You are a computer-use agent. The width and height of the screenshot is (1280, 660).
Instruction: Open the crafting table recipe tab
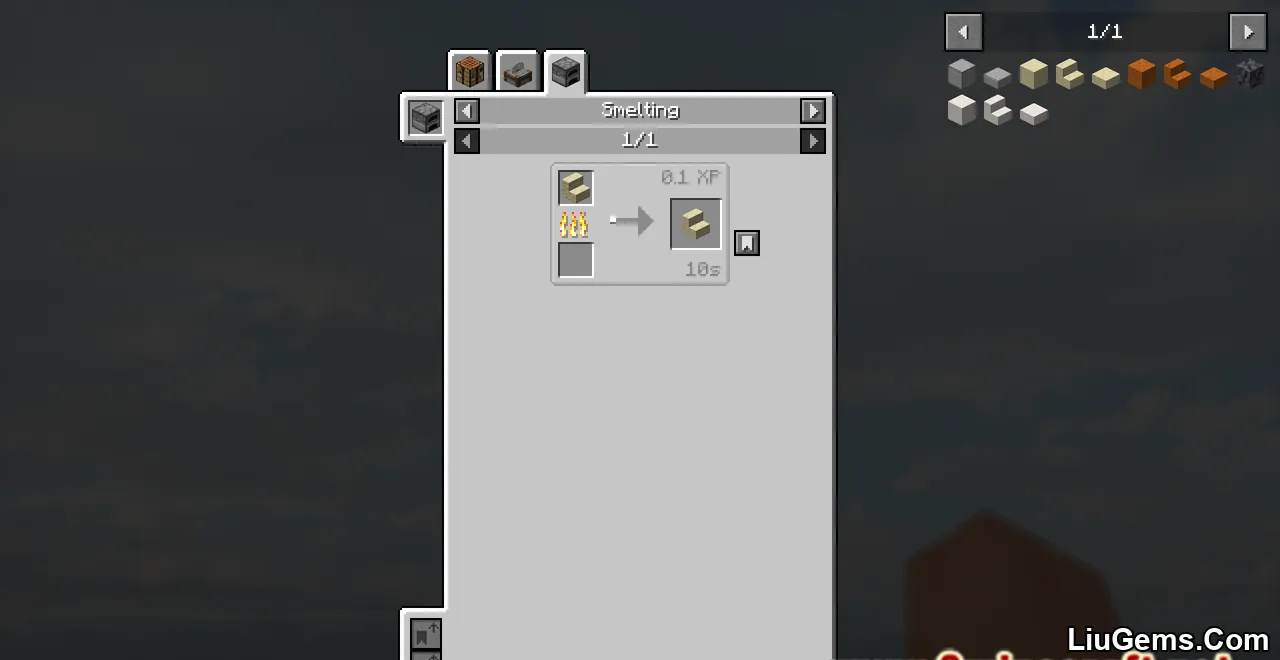tap(469, 71)
